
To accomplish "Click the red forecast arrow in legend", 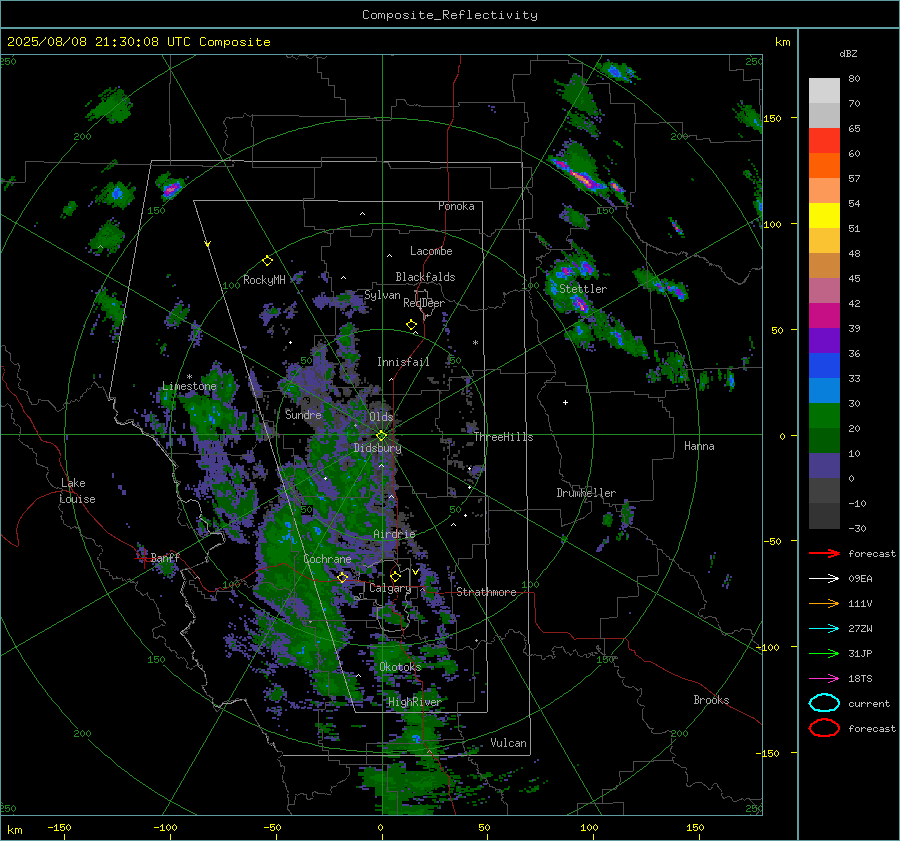I will coord(824,553).
